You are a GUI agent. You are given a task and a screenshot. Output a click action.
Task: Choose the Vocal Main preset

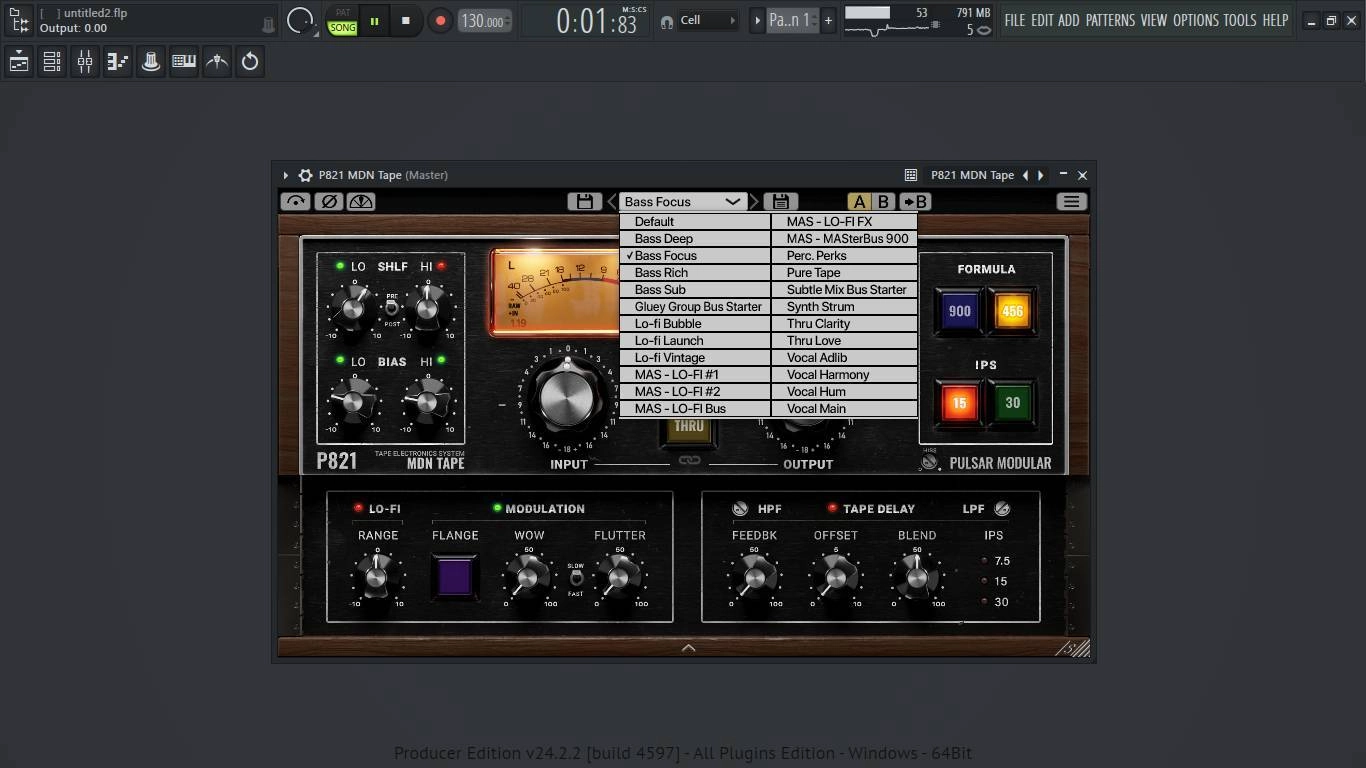[845, 409]
